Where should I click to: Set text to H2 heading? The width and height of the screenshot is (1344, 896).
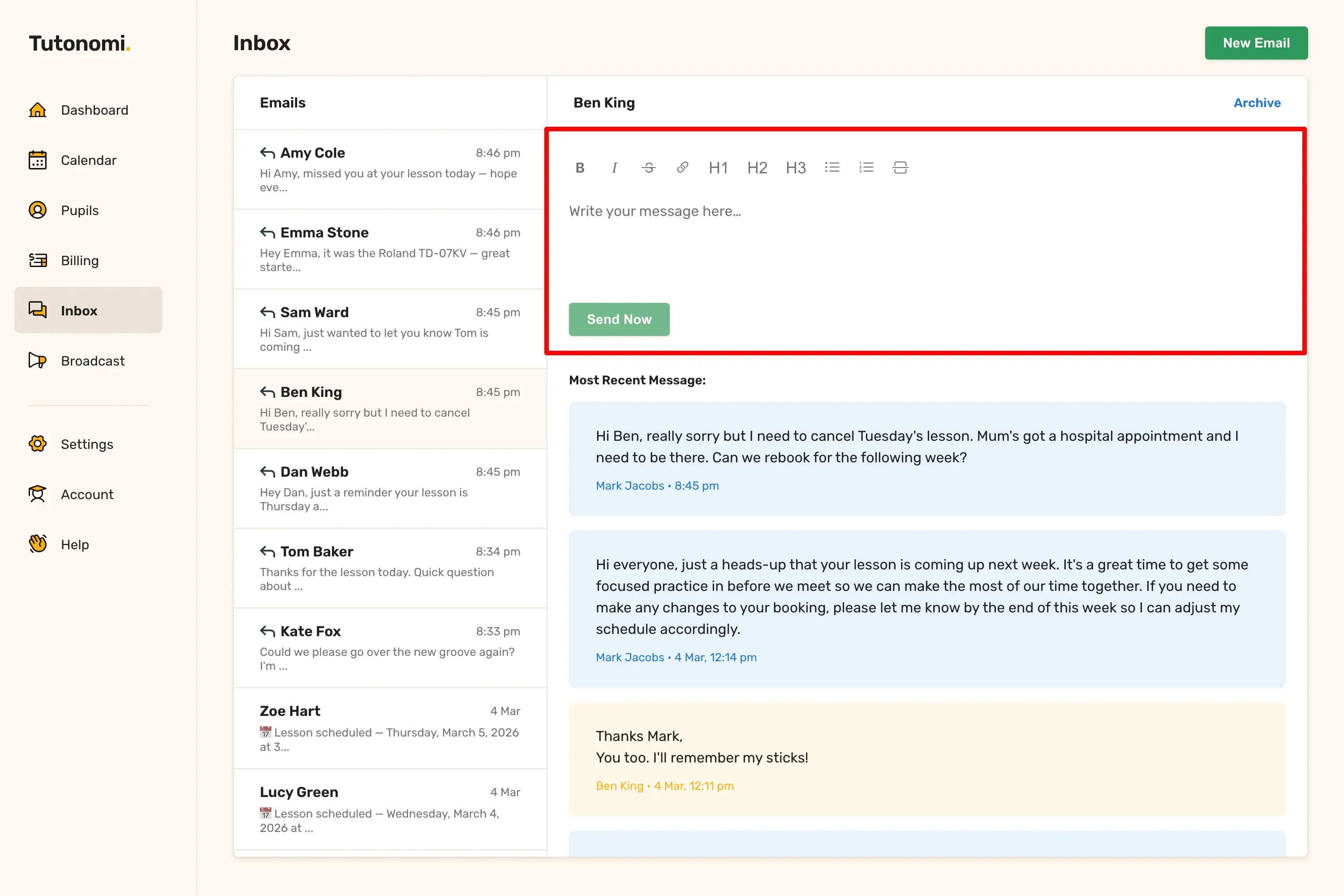(x=757, y=168)
